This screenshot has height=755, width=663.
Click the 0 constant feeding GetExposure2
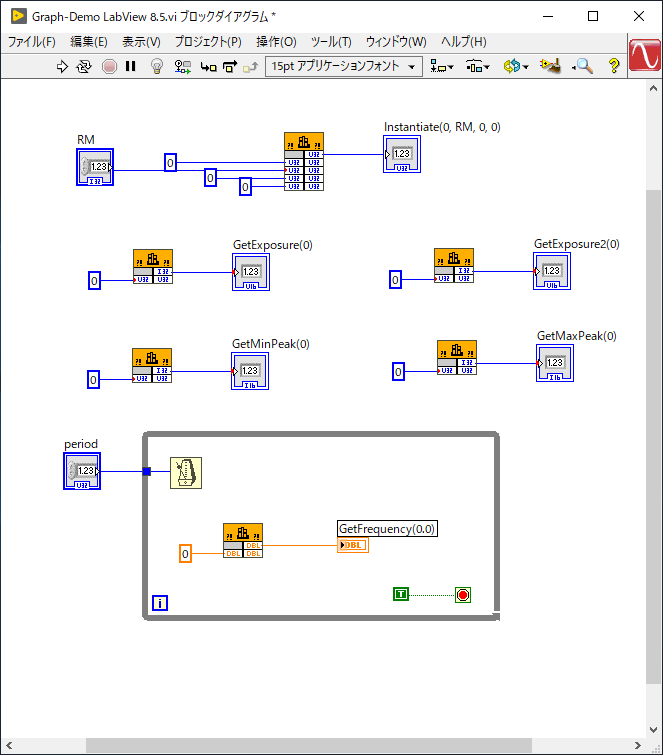[x=395, y=280]
